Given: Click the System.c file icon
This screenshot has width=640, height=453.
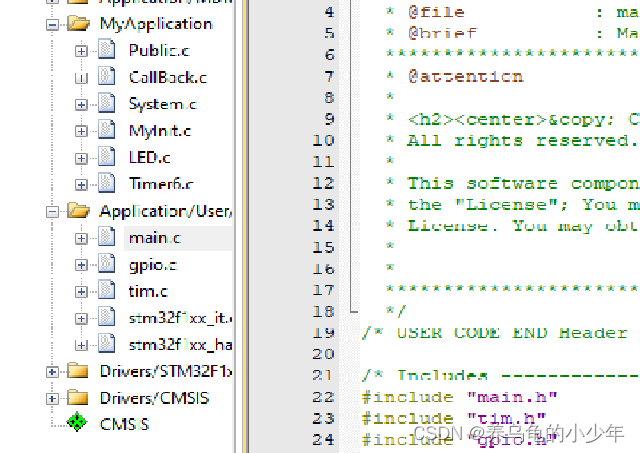Looking at the screenshot, I should pos(107,103).
